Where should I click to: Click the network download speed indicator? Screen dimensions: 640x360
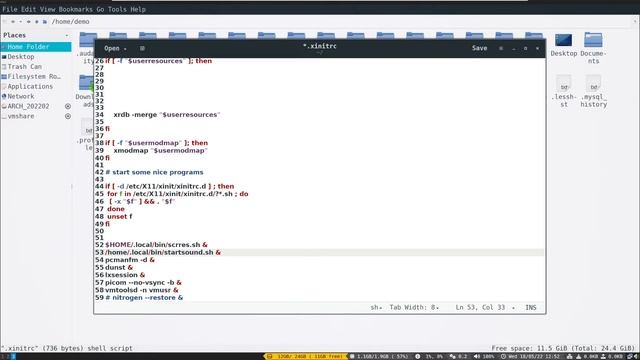pyautogui.click(x=587, y=356)
